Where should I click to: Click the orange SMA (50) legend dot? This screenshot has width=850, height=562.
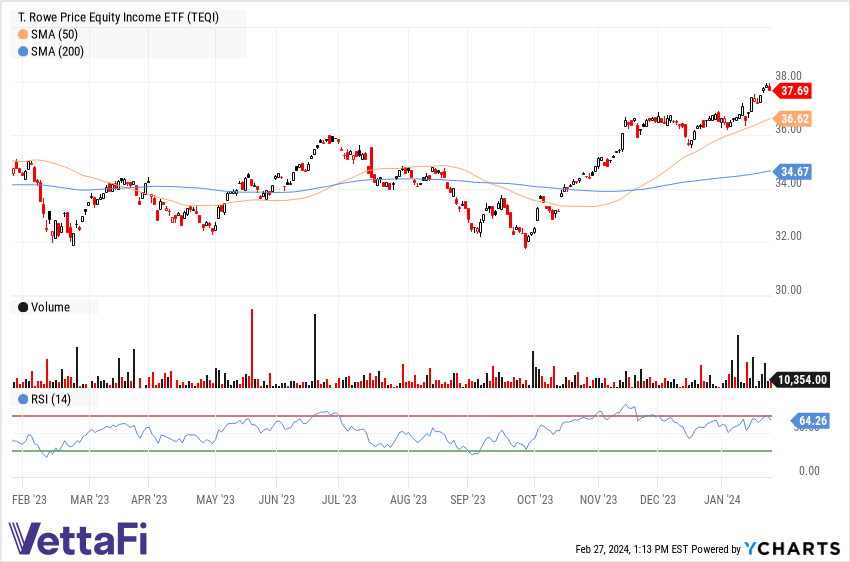23,35
